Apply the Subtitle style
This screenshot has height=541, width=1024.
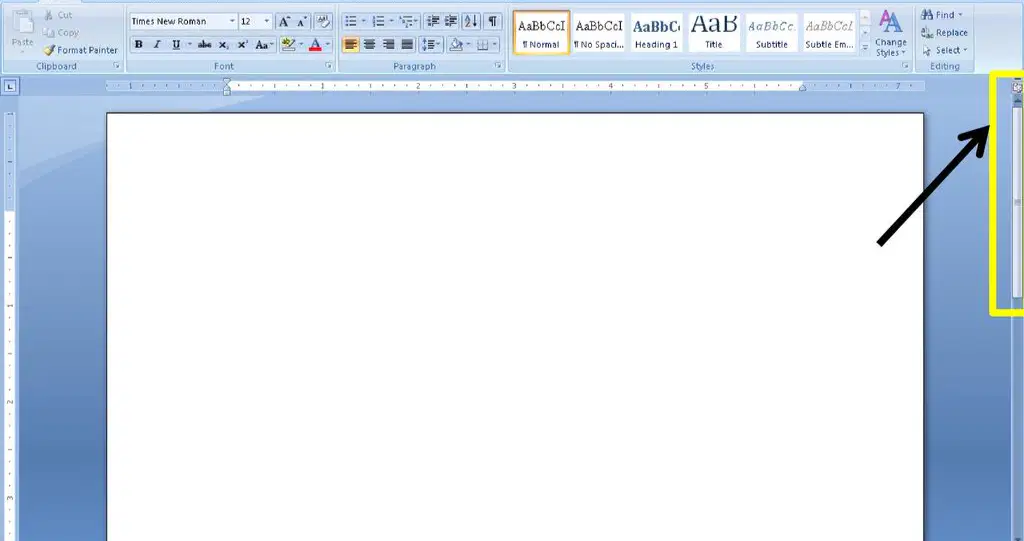click(771, 32)
